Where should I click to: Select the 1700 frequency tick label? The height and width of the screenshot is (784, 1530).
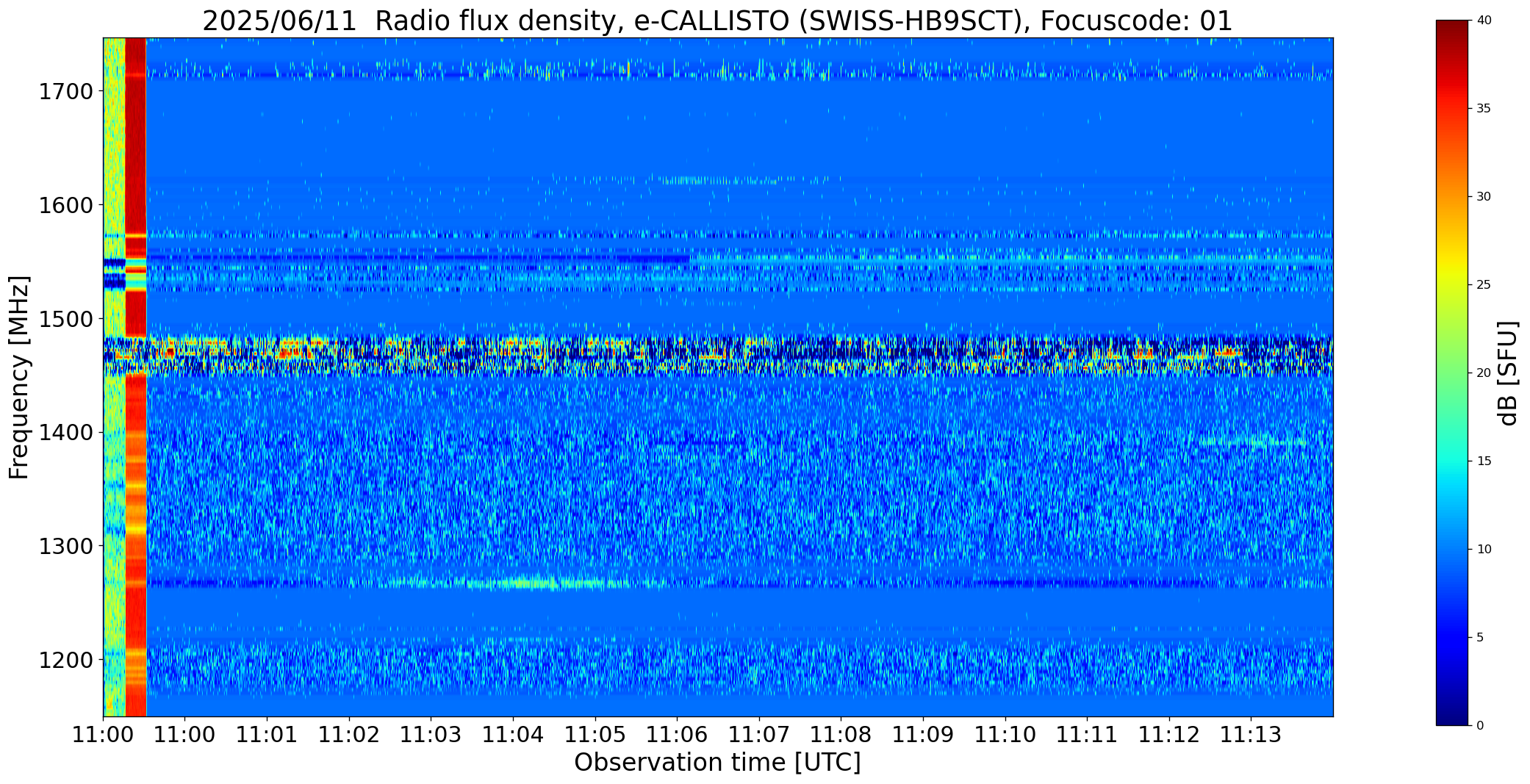[65, 92]
